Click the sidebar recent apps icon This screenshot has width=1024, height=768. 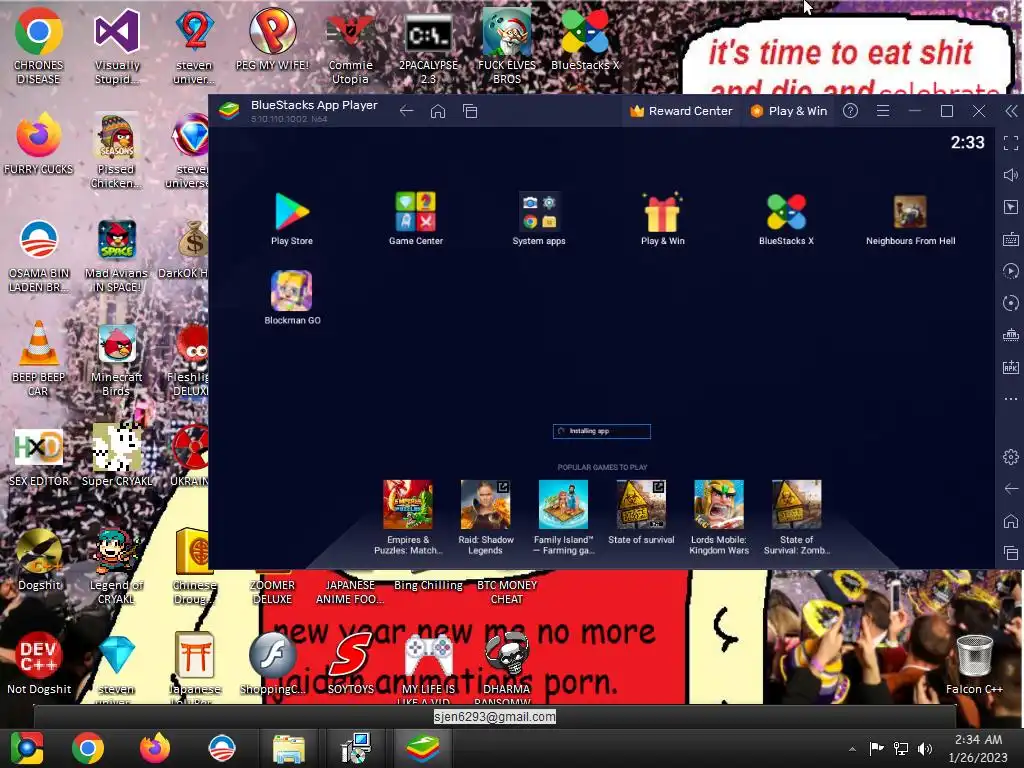click(x=1011, y=552)
